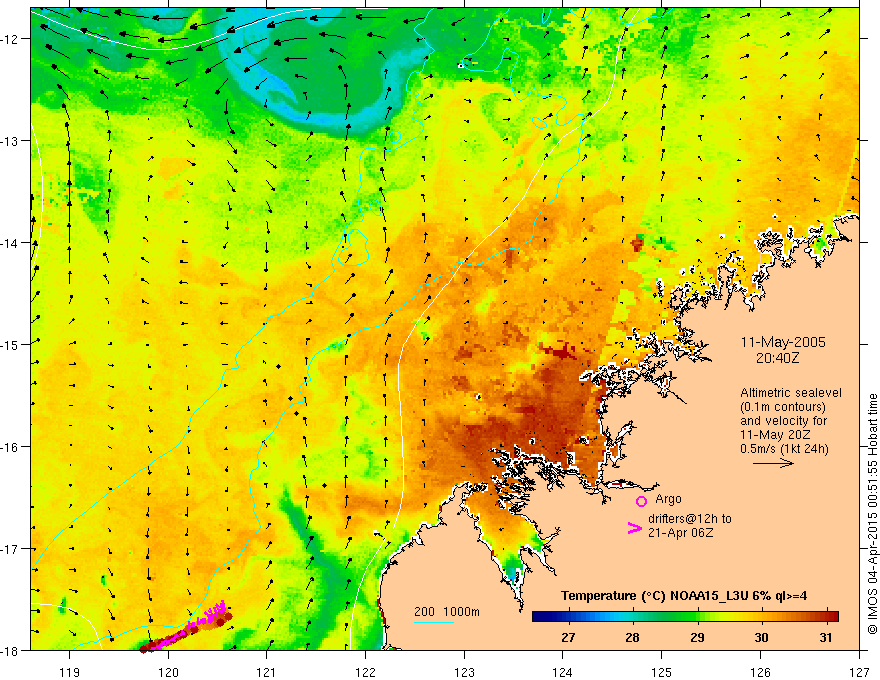Click the longitude axis label 123

click(464, 672)
